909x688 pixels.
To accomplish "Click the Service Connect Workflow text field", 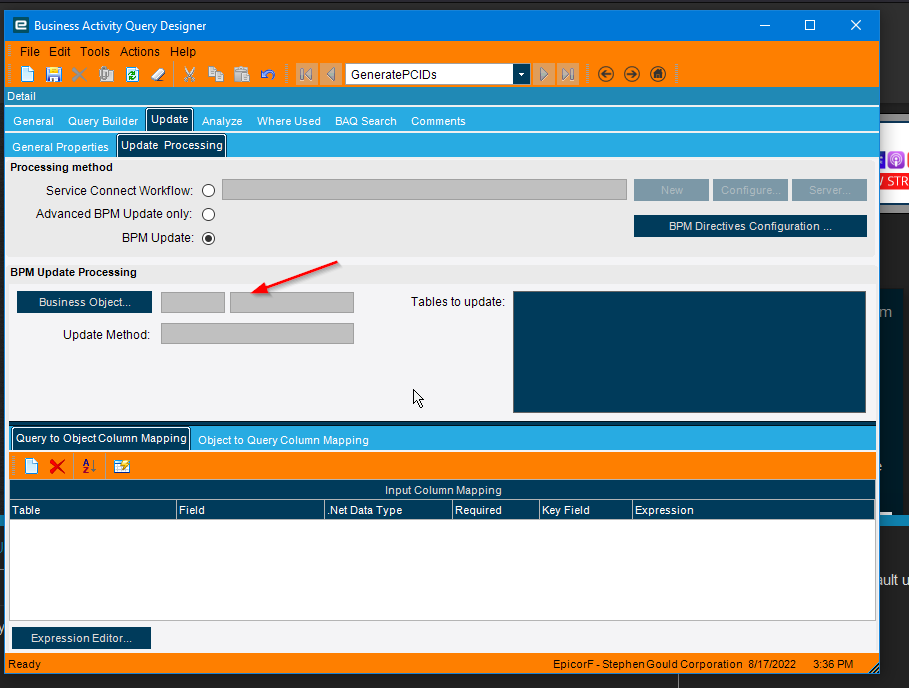I will 424,190.
